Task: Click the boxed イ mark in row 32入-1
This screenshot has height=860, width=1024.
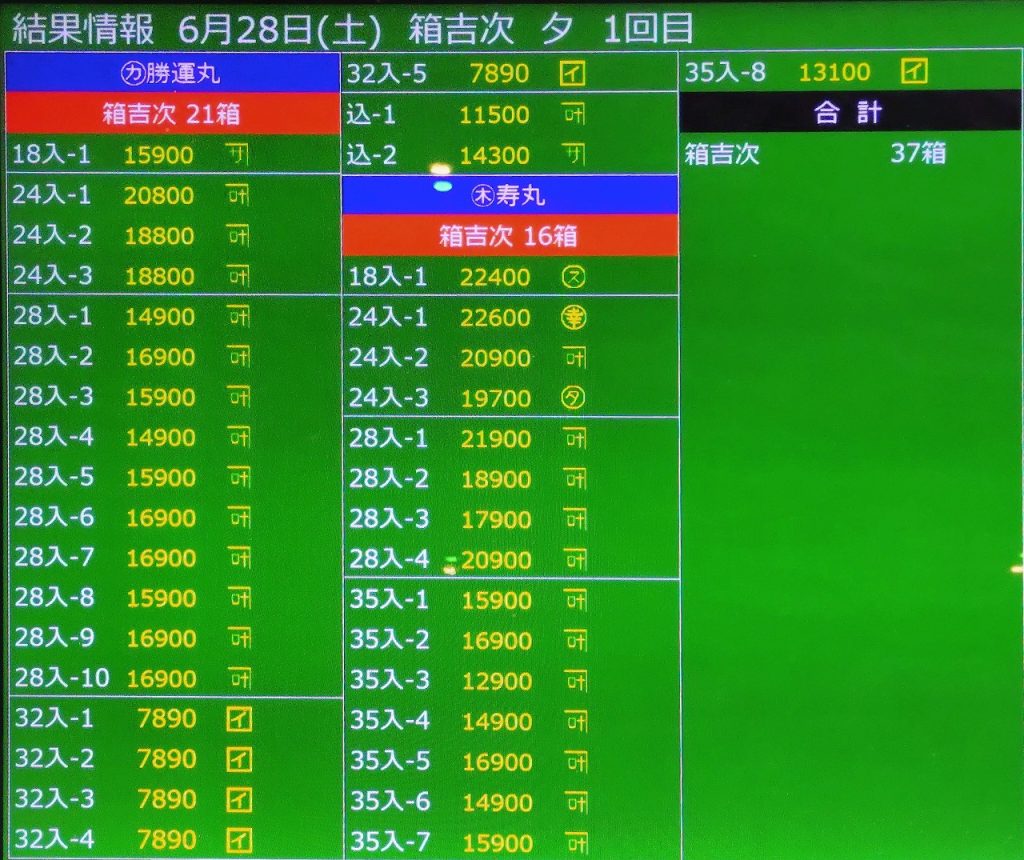Action: 238,718
